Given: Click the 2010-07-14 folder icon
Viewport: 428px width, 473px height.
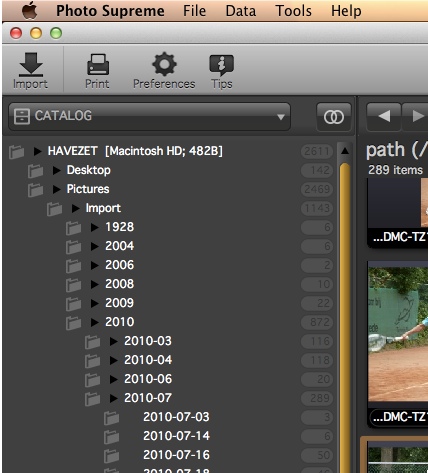Looking at the screenshot, I should tap(112, 436).
